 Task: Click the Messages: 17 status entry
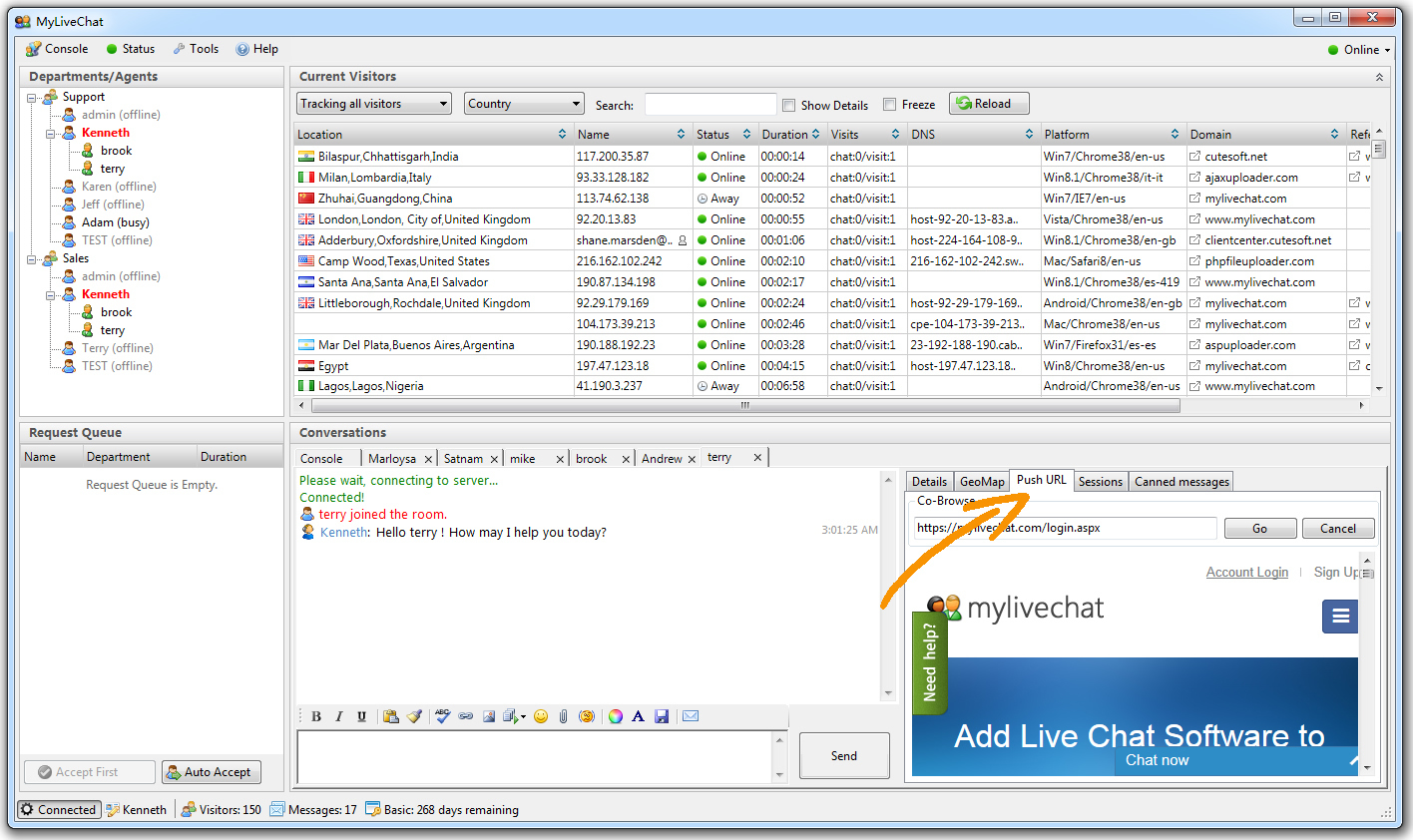[x=313, y=810]
